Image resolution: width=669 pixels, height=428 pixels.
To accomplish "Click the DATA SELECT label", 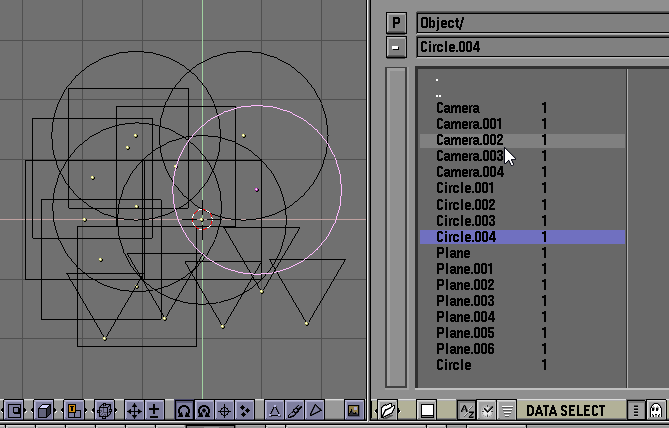I will [565, 411].
